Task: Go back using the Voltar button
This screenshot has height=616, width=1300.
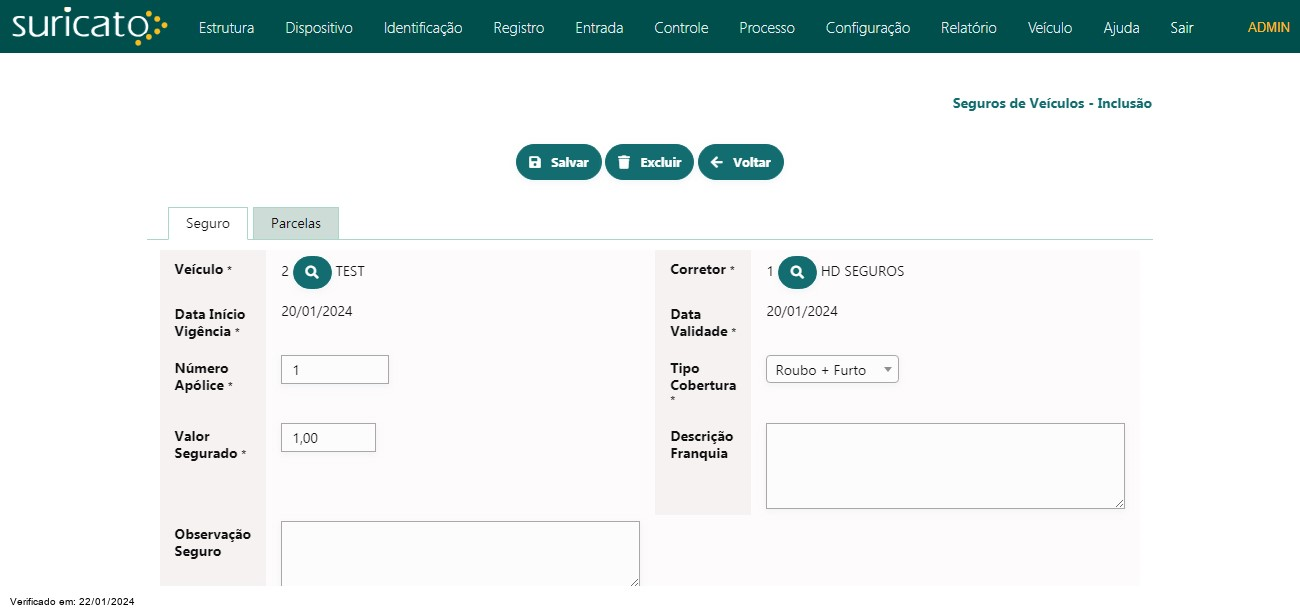Action: click(x=740, y=162)
